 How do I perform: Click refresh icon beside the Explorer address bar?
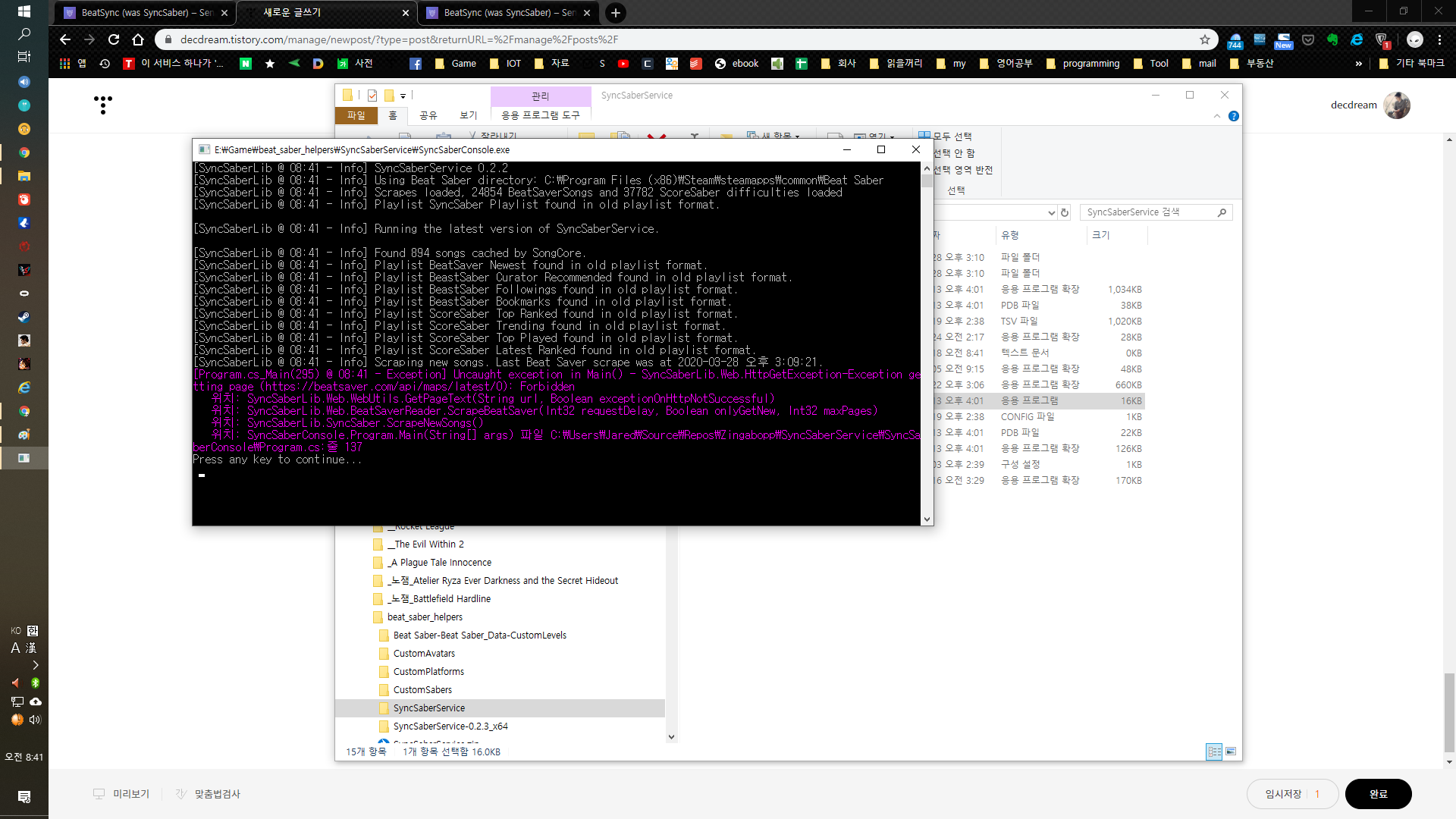click(1065, 213)
